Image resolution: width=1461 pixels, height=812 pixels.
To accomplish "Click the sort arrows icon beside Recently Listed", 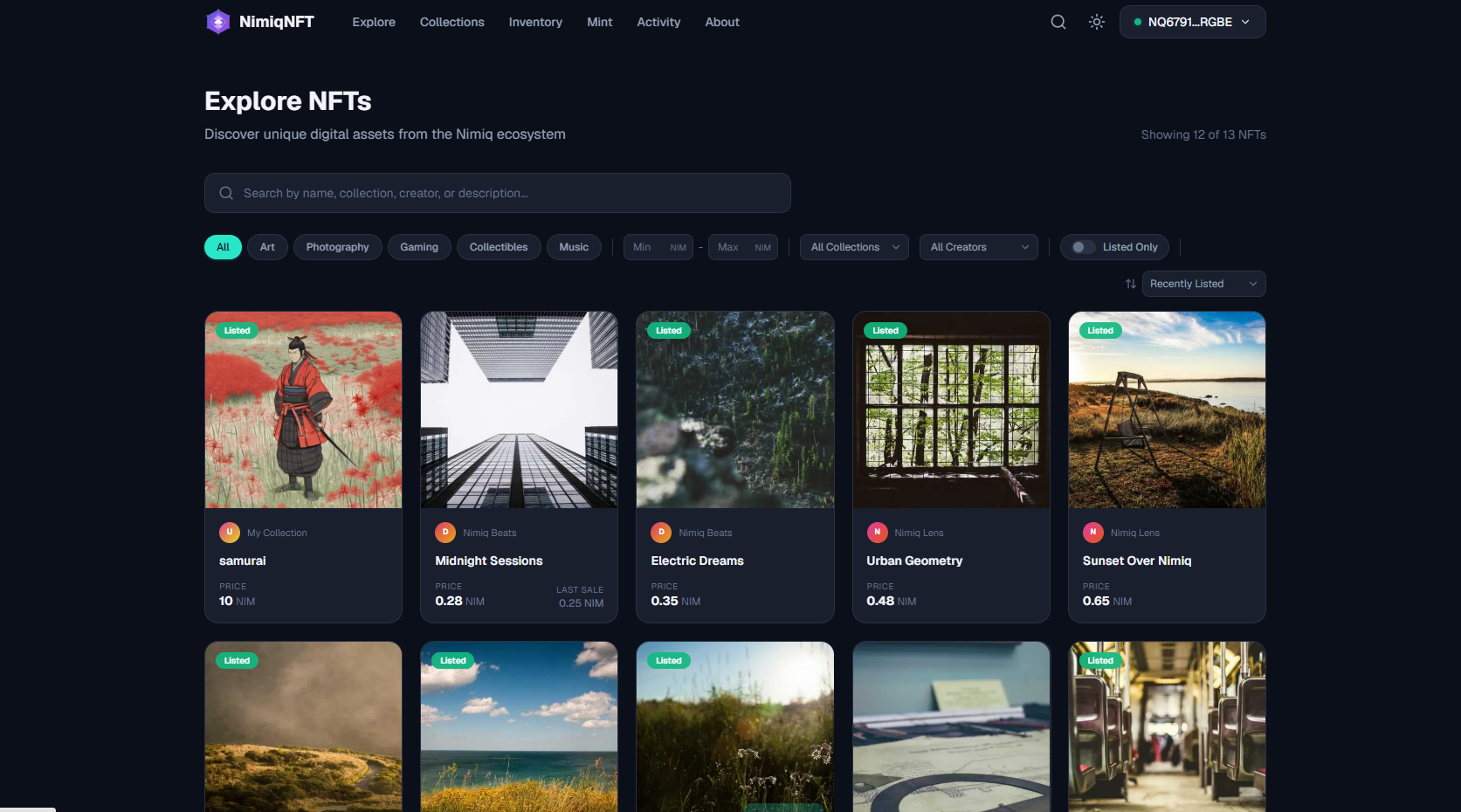I will tap(1130, 284).
